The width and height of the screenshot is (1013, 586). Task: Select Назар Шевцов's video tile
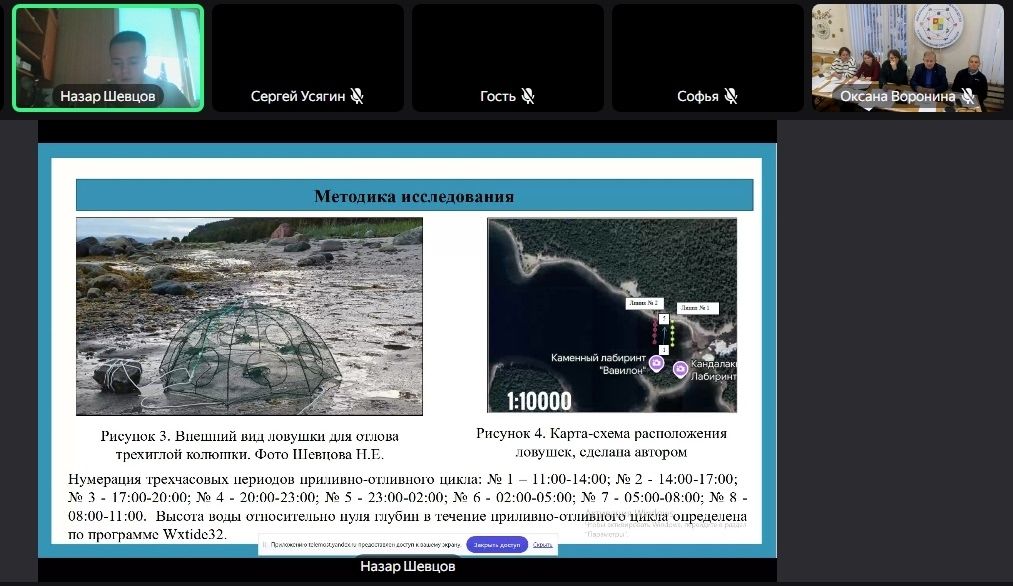[x=108, y=50]
